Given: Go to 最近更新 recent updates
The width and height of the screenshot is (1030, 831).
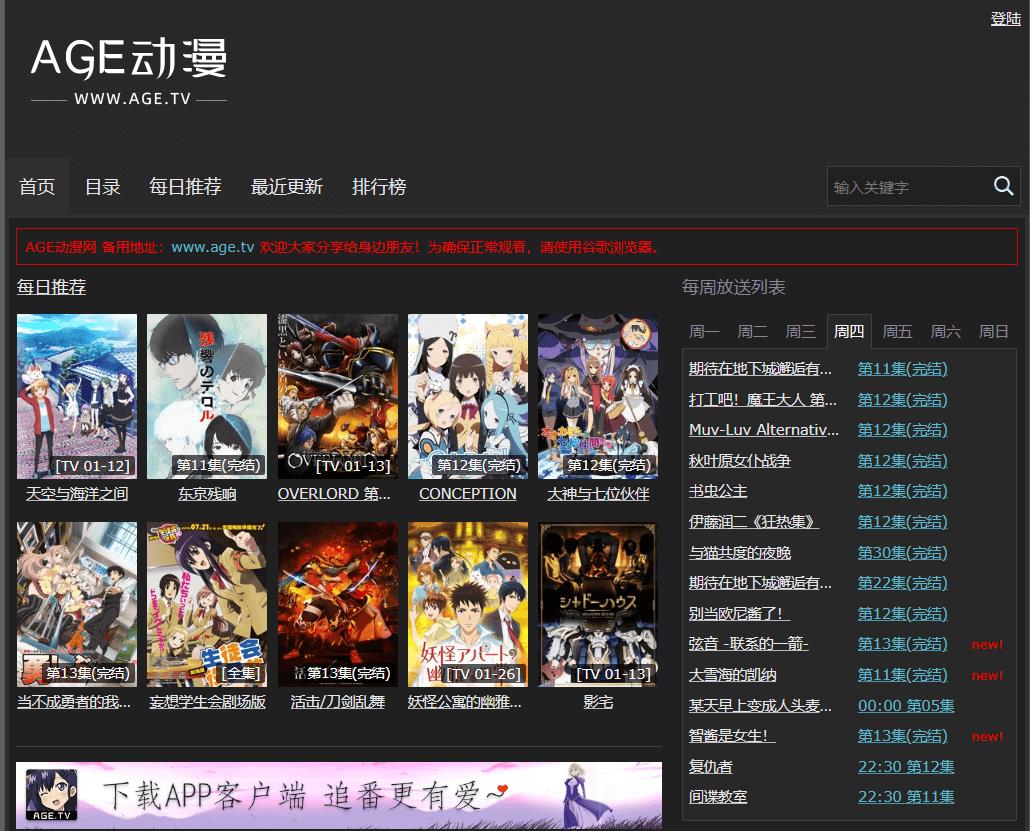Looking at the screenshot, I should [287, 186].
